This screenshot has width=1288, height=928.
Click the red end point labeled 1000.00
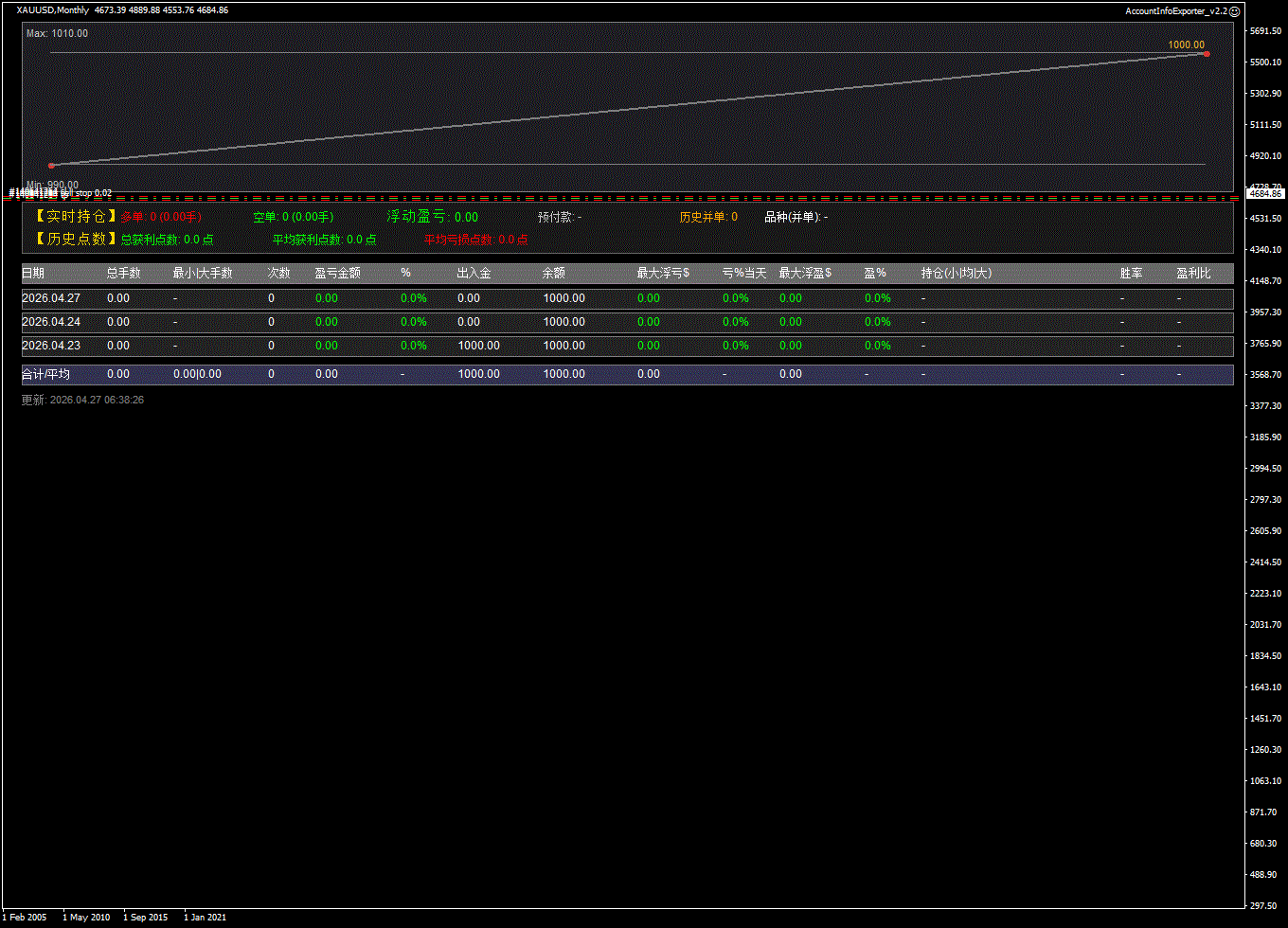1206,54
